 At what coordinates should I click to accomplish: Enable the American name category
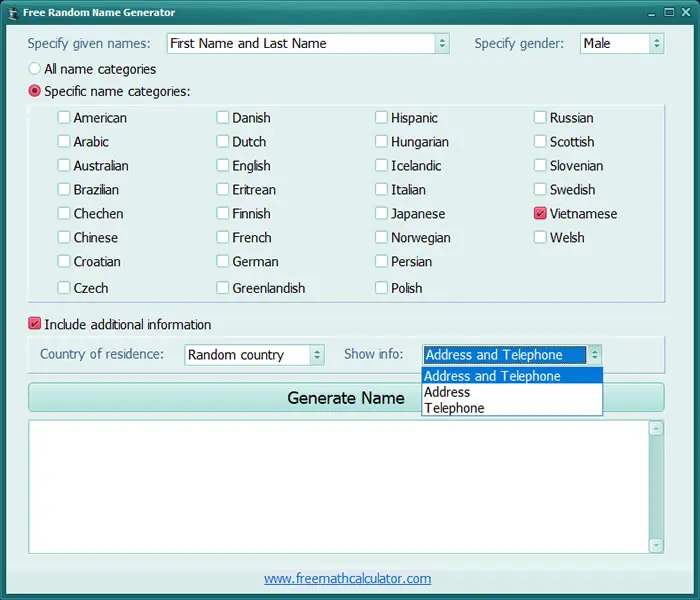[x=63, y=117]
